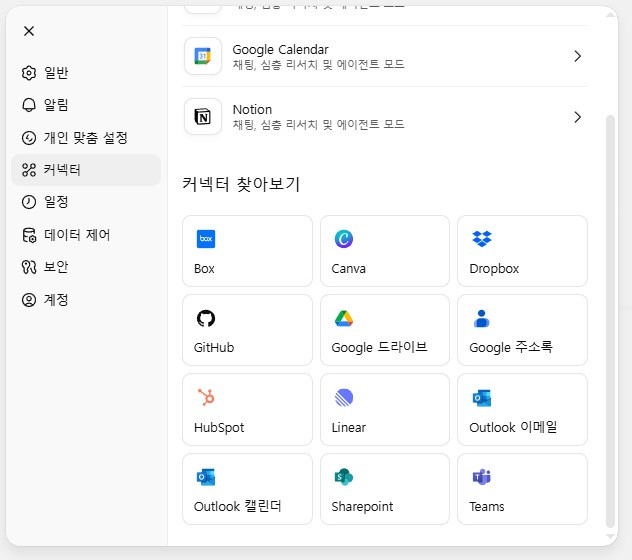
Task: Click the 커넥터 찾아보기 heading
Action: pyautogui.click(x=241, y=184)
